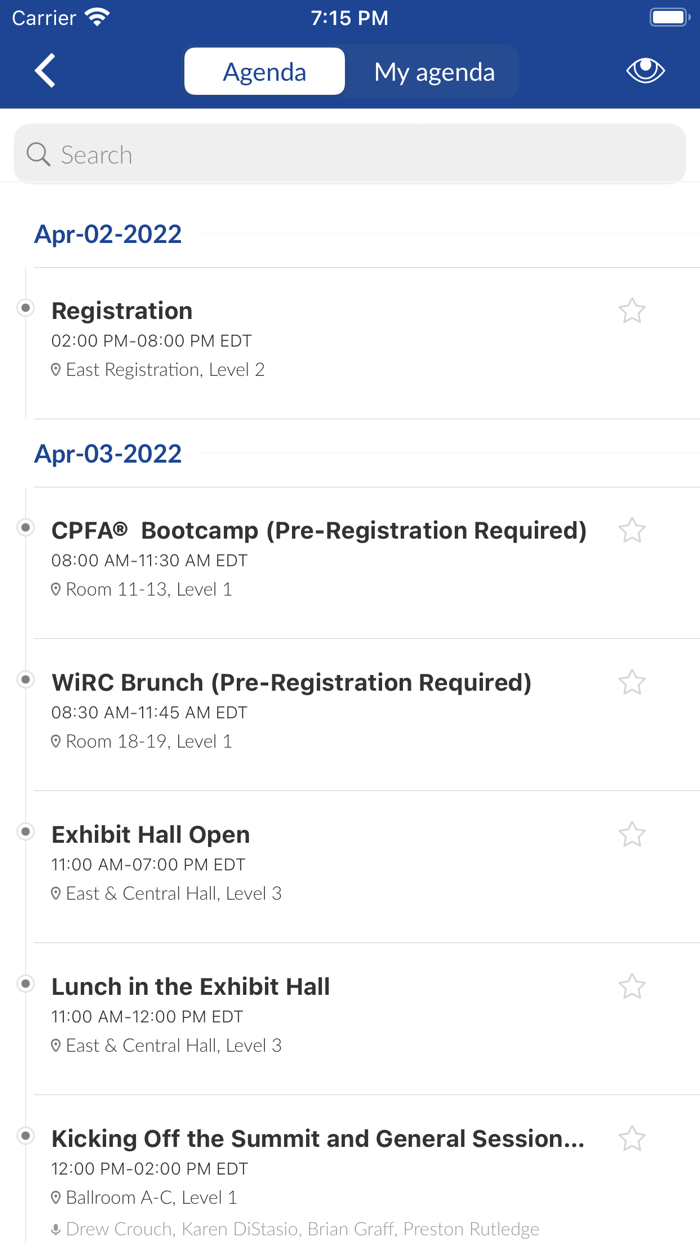Image resolution: width=700 pixels, height=1244 pixels.
Task: Favorite the Registration session with its star
Action: pos(632,310)
